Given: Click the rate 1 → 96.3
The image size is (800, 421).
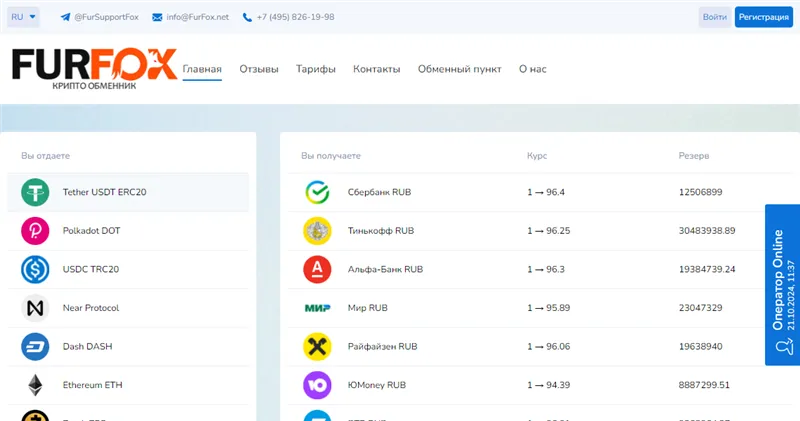Looking at the screenshot, I should coord(546,269).
